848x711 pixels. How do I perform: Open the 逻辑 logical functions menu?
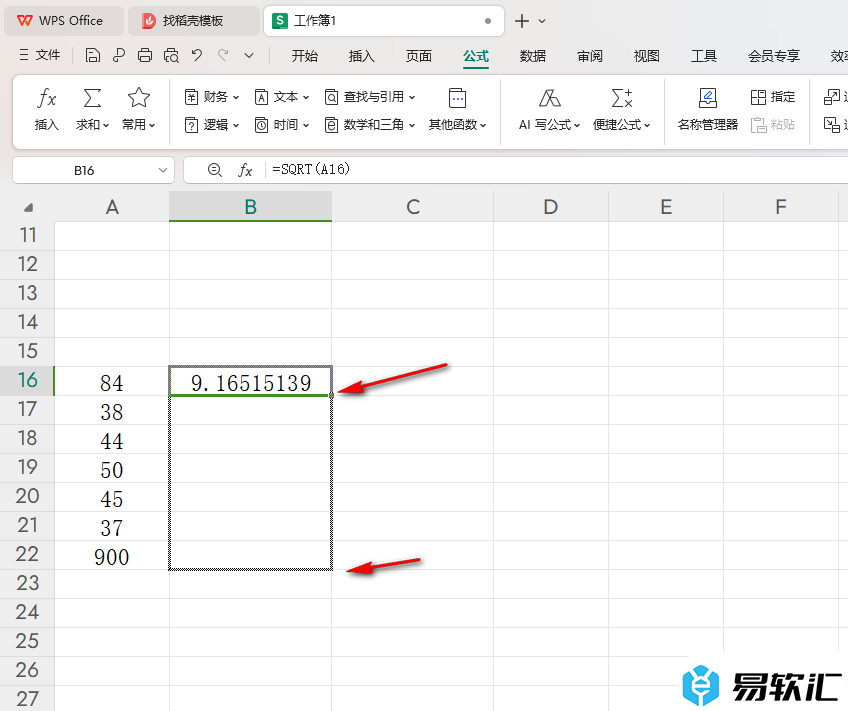(211, 125)
